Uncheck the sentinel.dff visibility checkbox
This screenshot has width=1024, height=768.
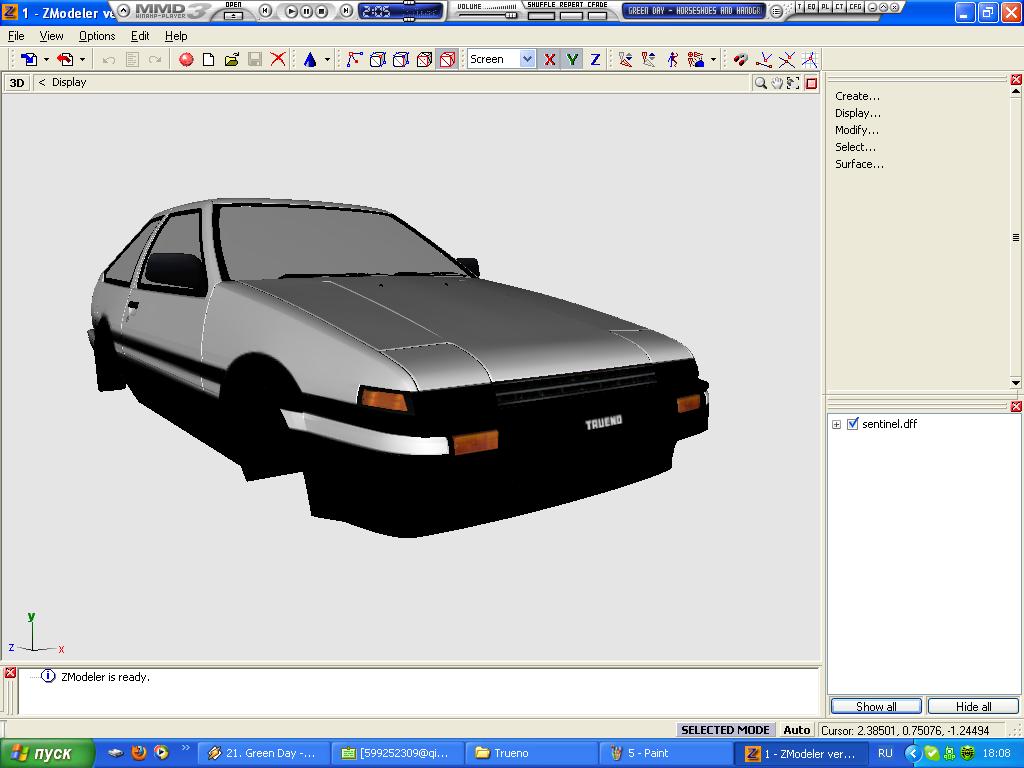click(x=853, y=424)
